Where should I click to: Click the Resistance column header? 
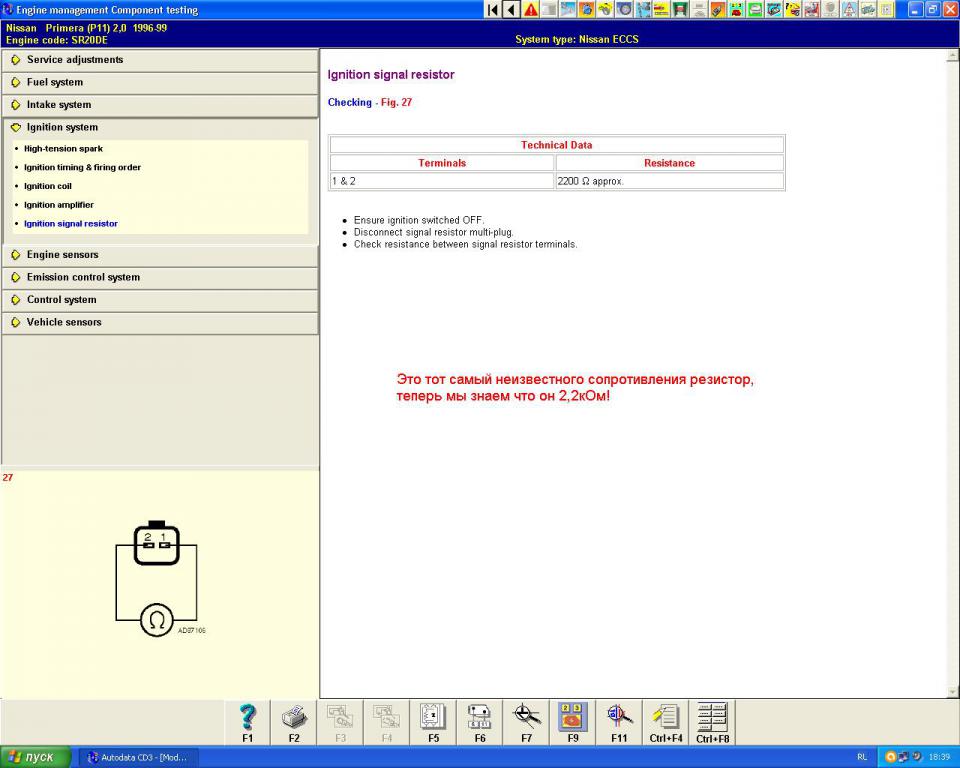coord(670,163)
